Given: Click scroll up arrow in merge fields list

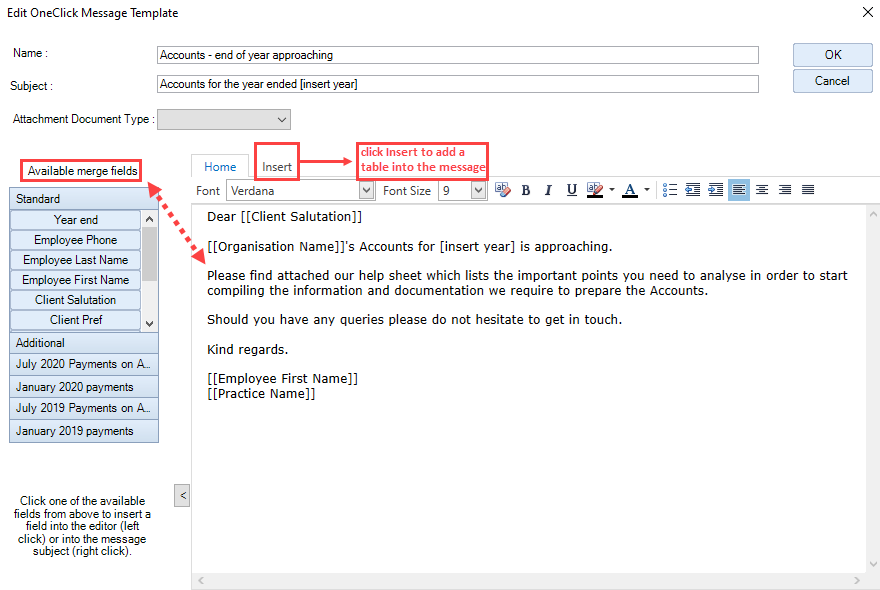Looking at the screenshot, I should pyautogui.click(x=149, y=219).
